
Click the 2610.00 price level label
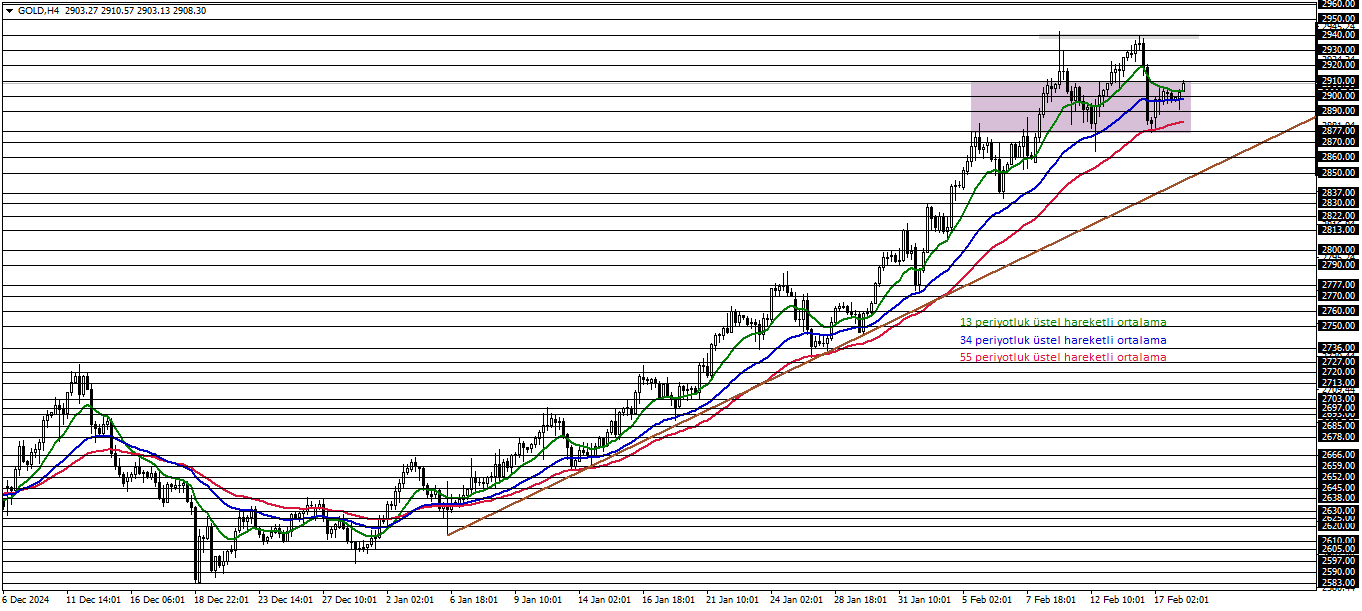point(1338,540)
